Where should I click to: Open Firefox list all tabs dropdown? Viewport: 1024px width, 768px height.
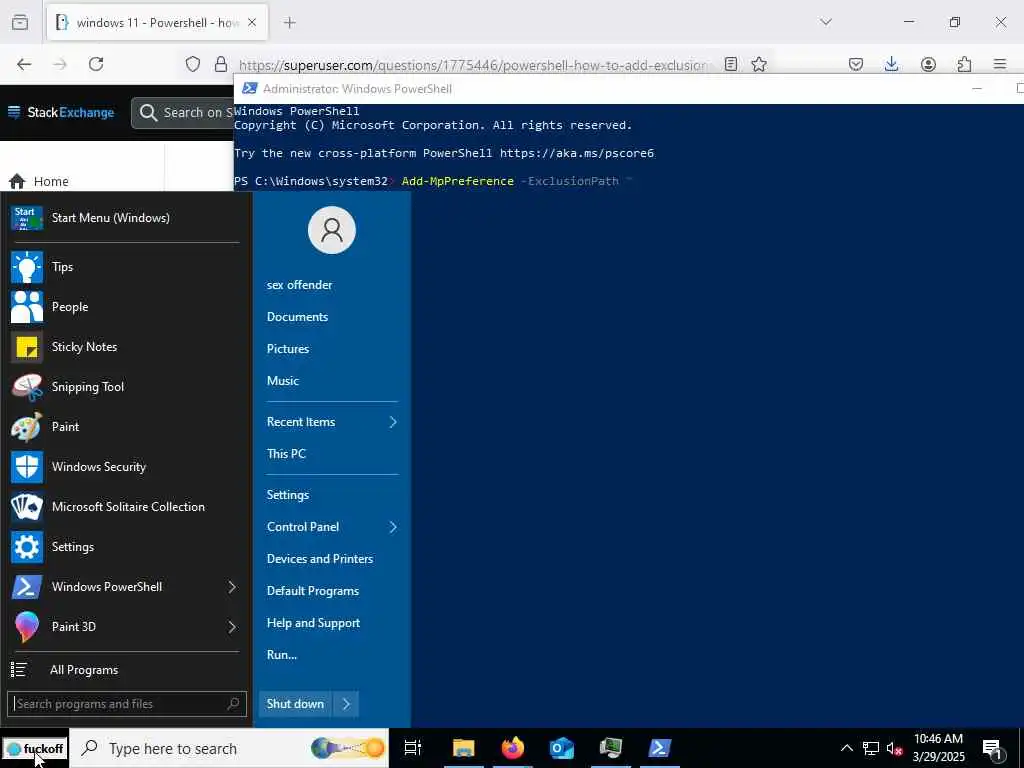pos(826,22)
